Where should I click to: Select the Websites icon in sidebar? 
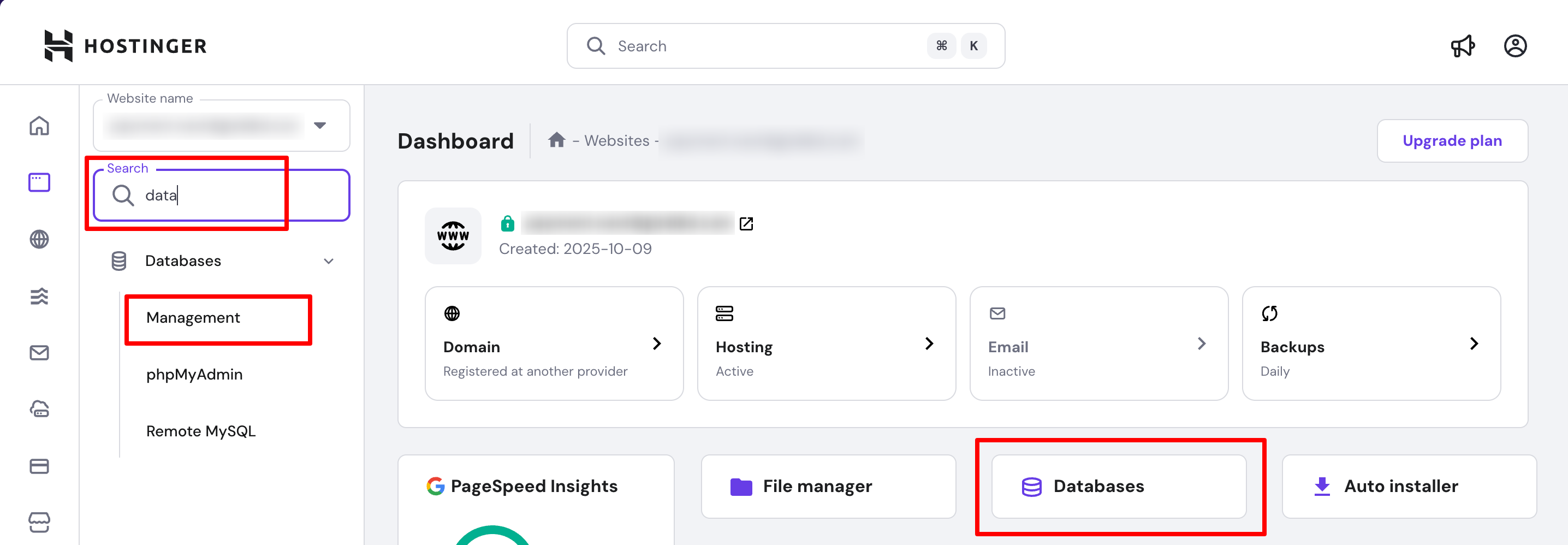pyautogui.click(x=39, y=182)
